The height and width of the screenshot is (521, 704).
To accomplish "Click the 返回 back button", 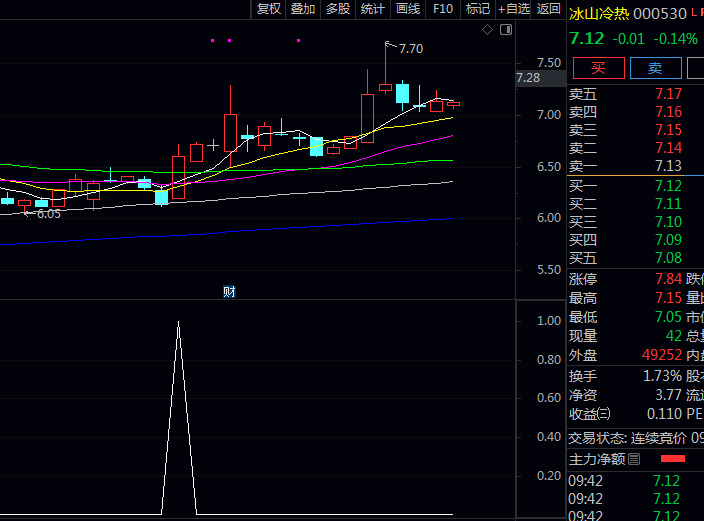I will [x=548, y=9].
